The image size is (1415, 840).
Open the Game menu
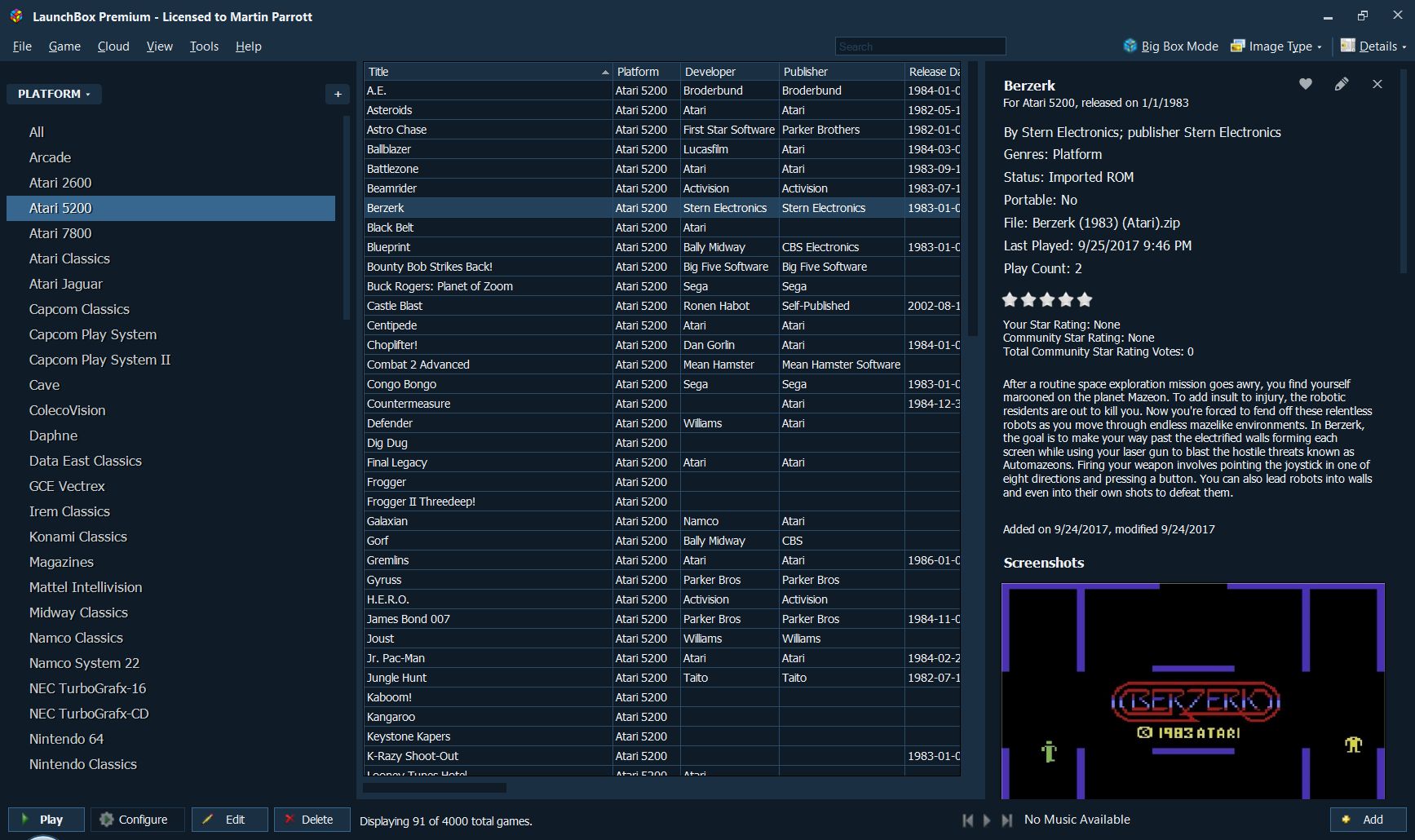pyautogui.click(x=64, y=46)
